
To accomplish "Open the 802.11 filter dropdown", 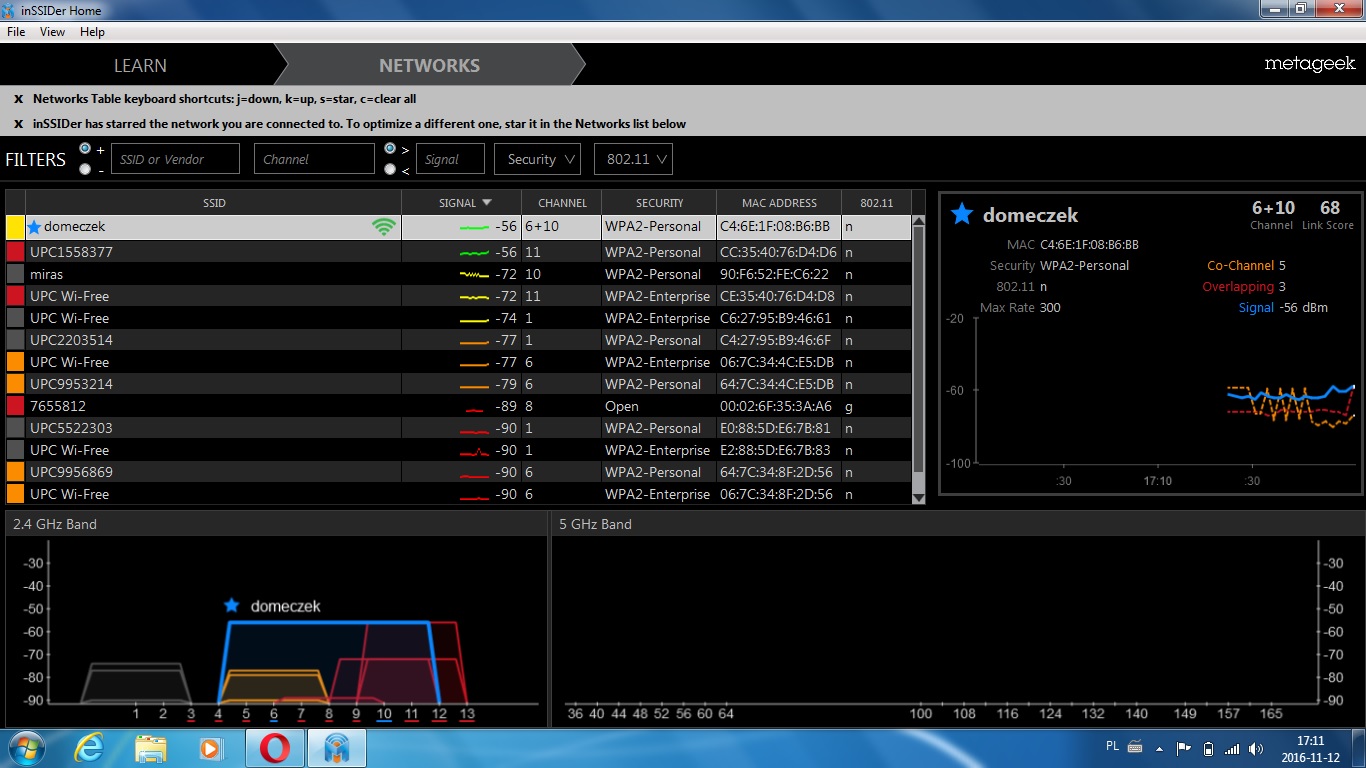I will (633, 159).
